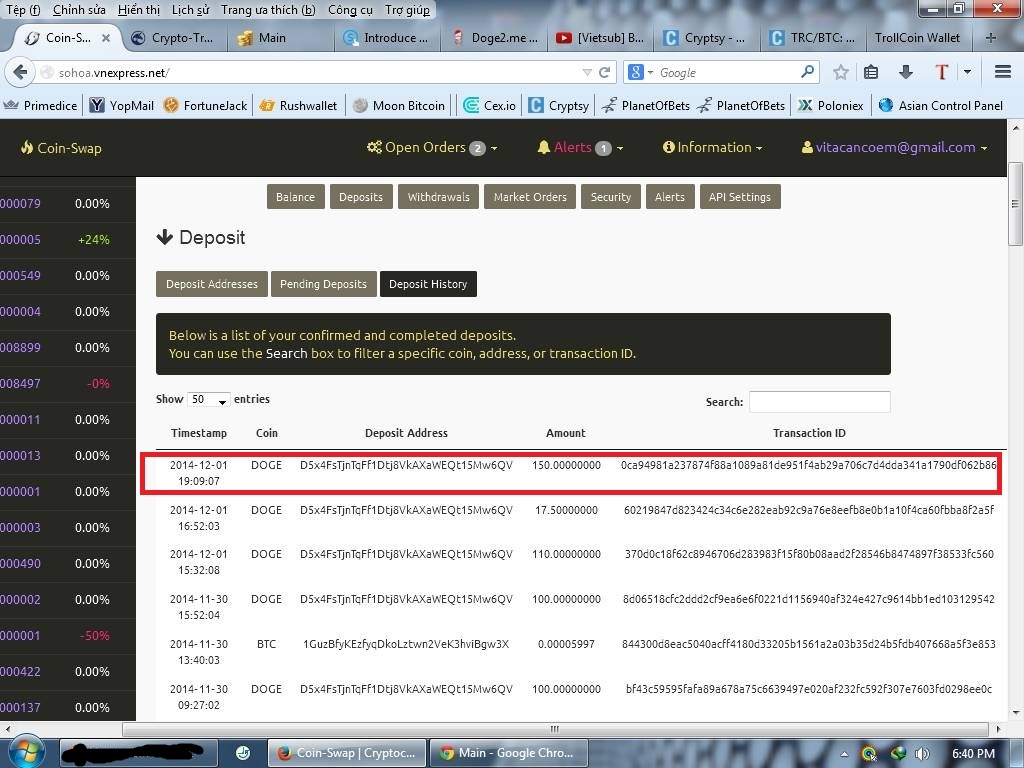This screenshot has width=1024, height=768.
Task: Switch to the Introduce ... tab
Action: pos(386,38)
